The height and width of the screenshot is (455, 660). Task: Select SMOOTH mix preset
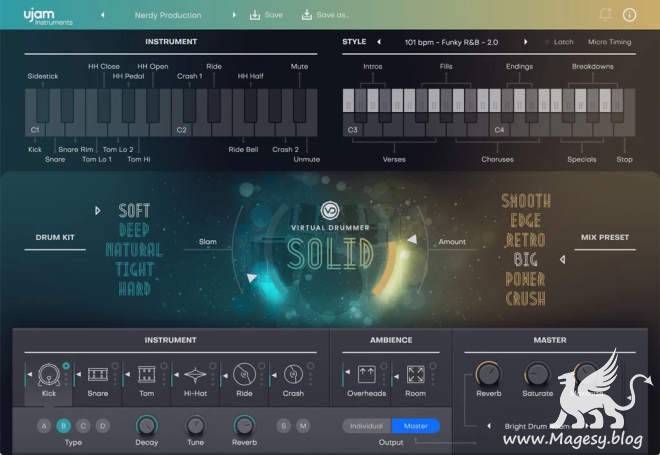tap(526, 201)
